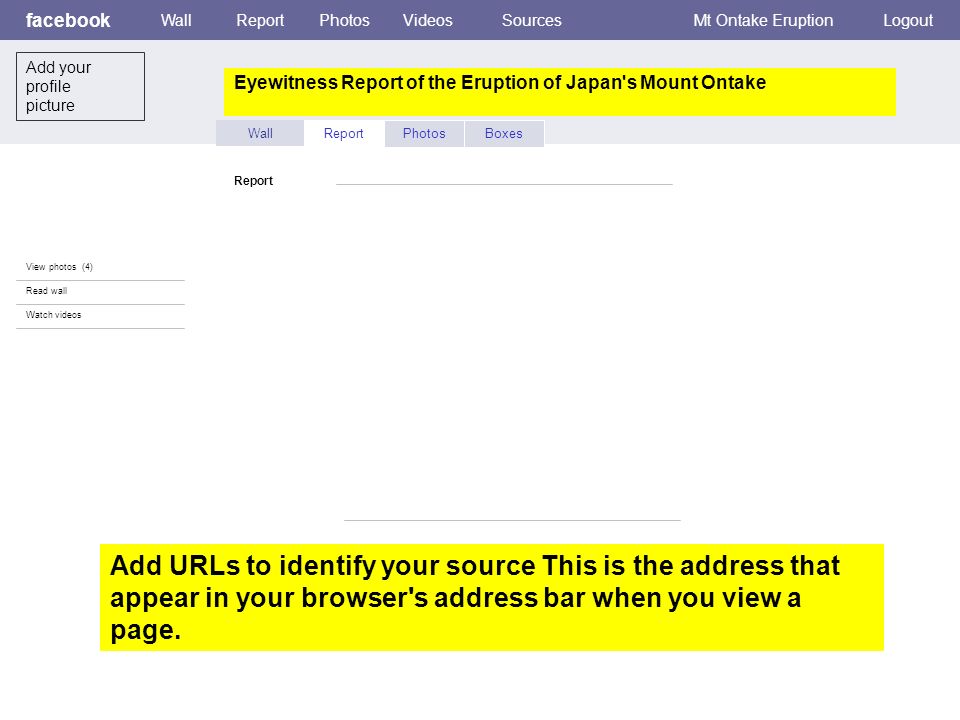The image size is (960, 720).
Task: Click View photos (4) sidebar link
Action: click(x=59, y=267)
